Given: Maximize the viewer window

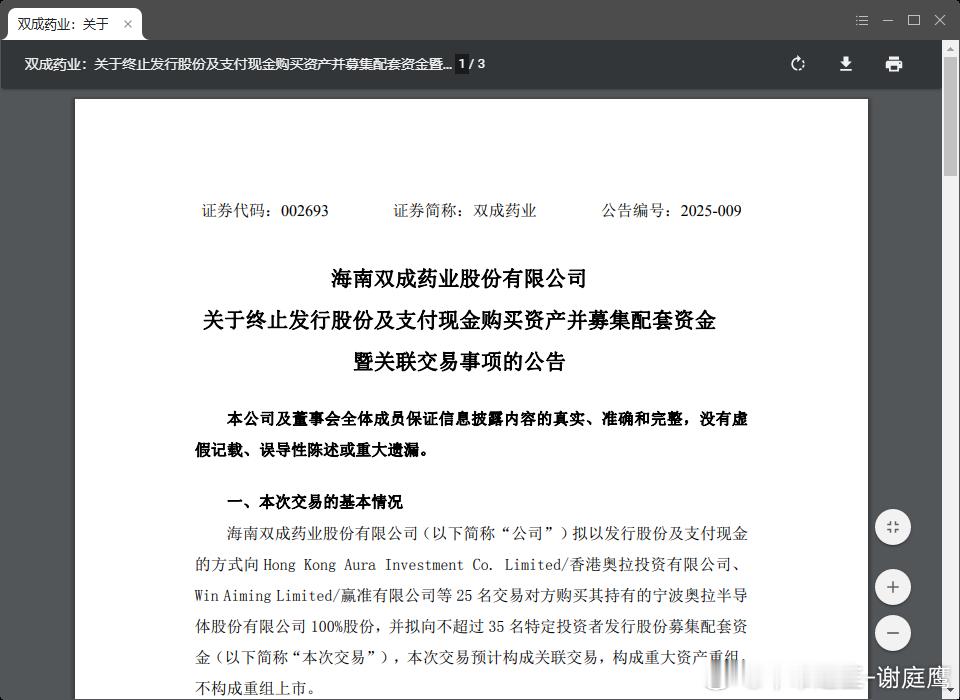Looking at the screenshot, I should (x=914, y=20).
